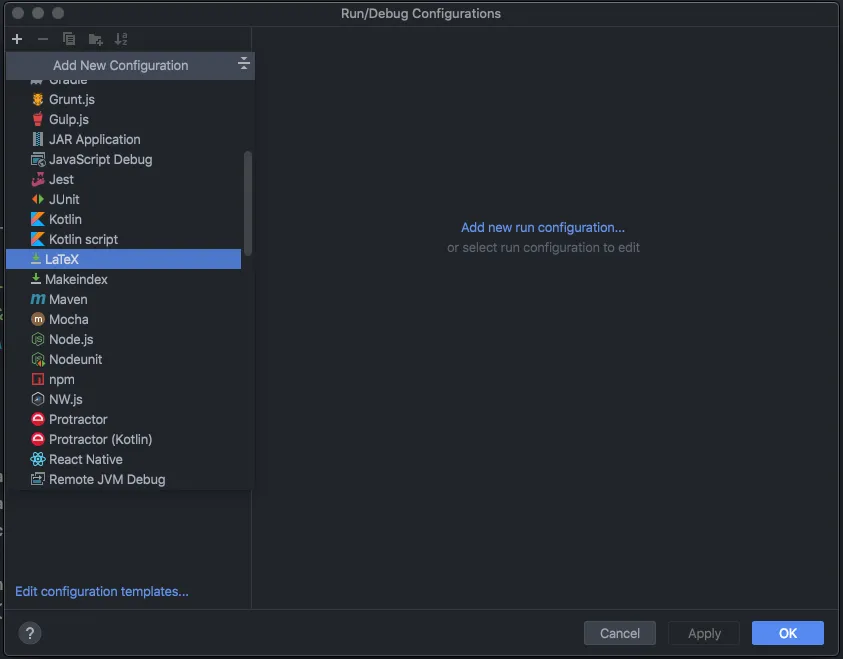
Task: Select the LaTeX configuration type
Action: pos(62,259)
